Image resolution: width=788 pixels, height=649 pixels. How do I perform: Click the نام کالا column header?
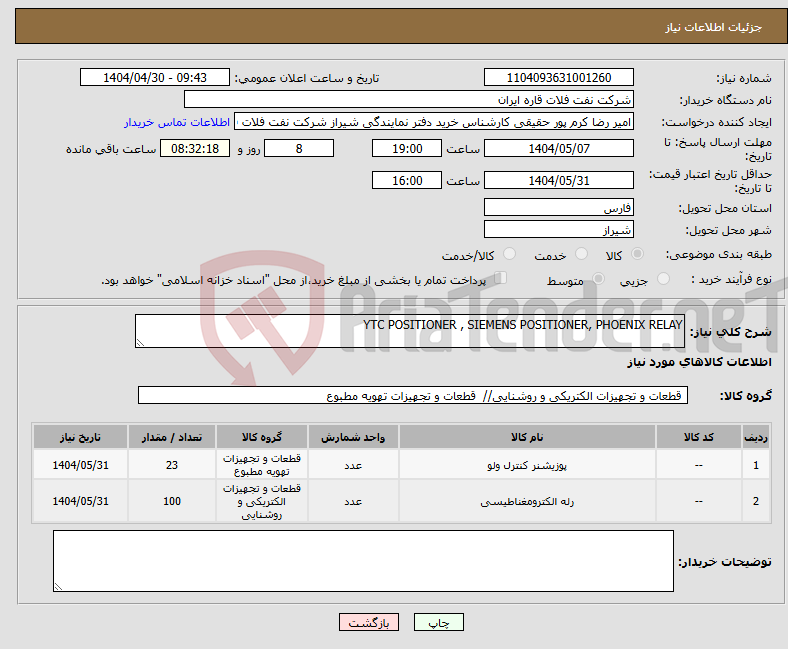[x=527, y=437]
